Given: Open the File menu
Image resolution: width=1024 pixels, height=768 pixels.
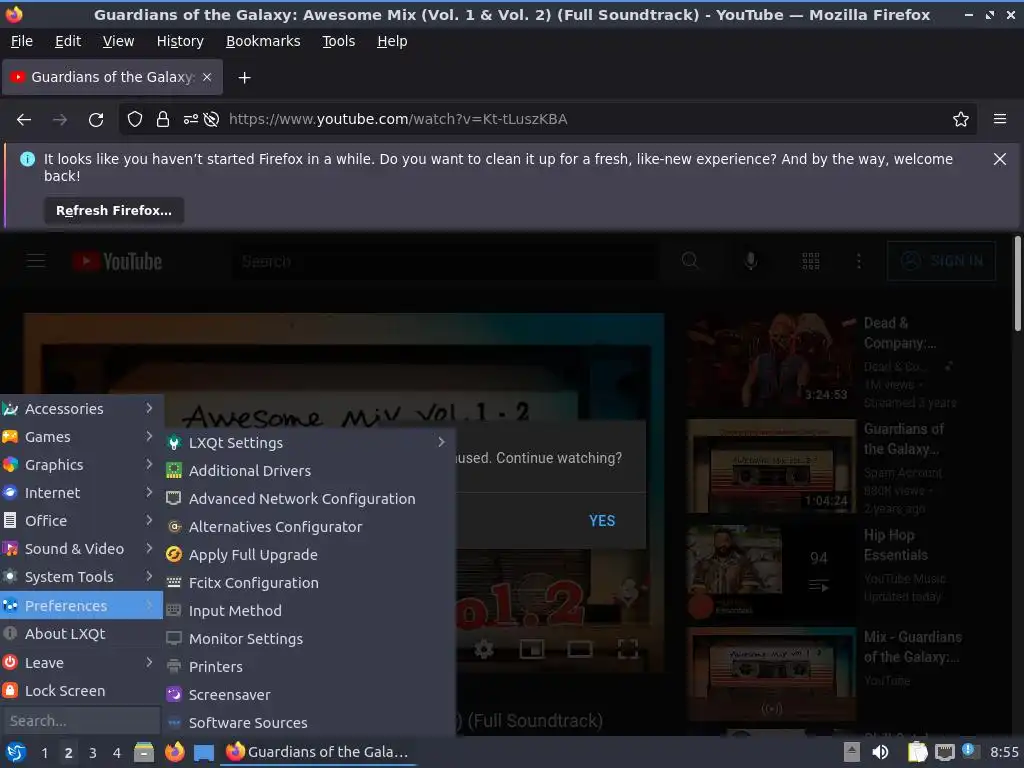Looking at the screenshot, I should 22,41.
